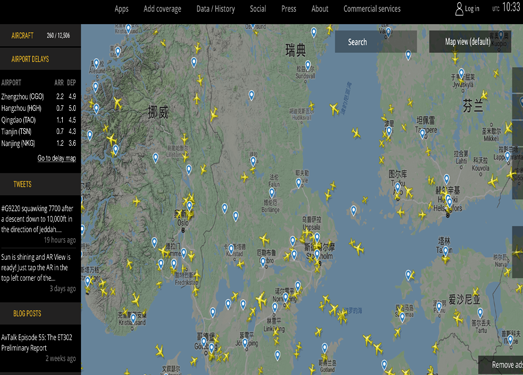523x375 pixels.
Task: Click the Borlänge airport pin marker
Action: pyautogui.click(x=272, y=193)
